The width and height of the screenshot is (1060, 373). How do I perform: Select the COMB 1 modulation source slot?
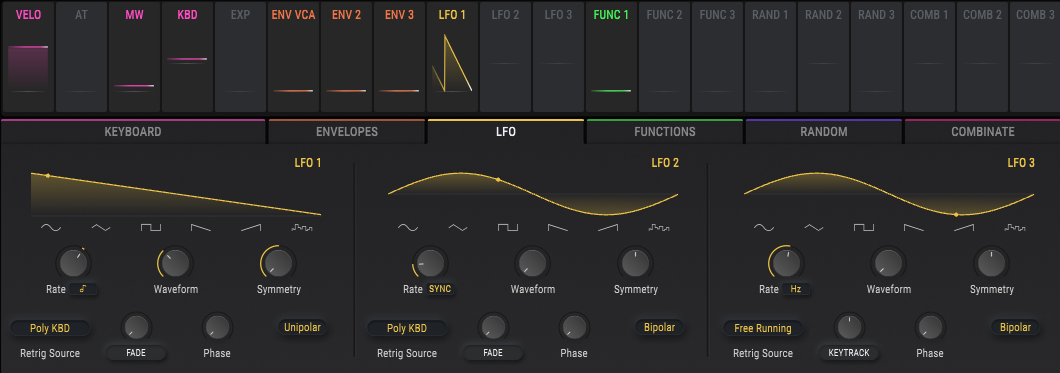click(929, 57)
